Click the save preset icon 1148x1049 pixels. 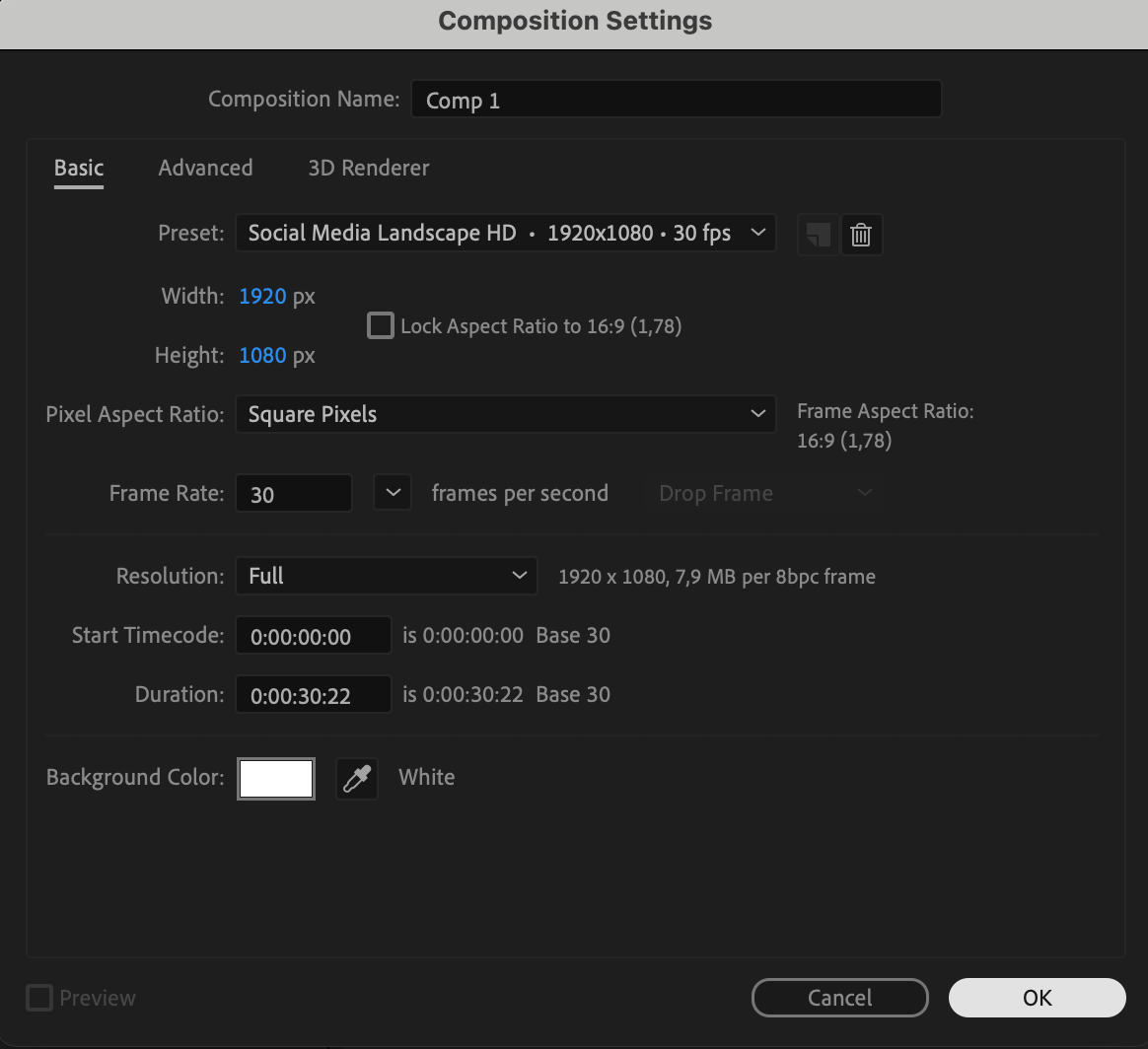coord(818,235)
